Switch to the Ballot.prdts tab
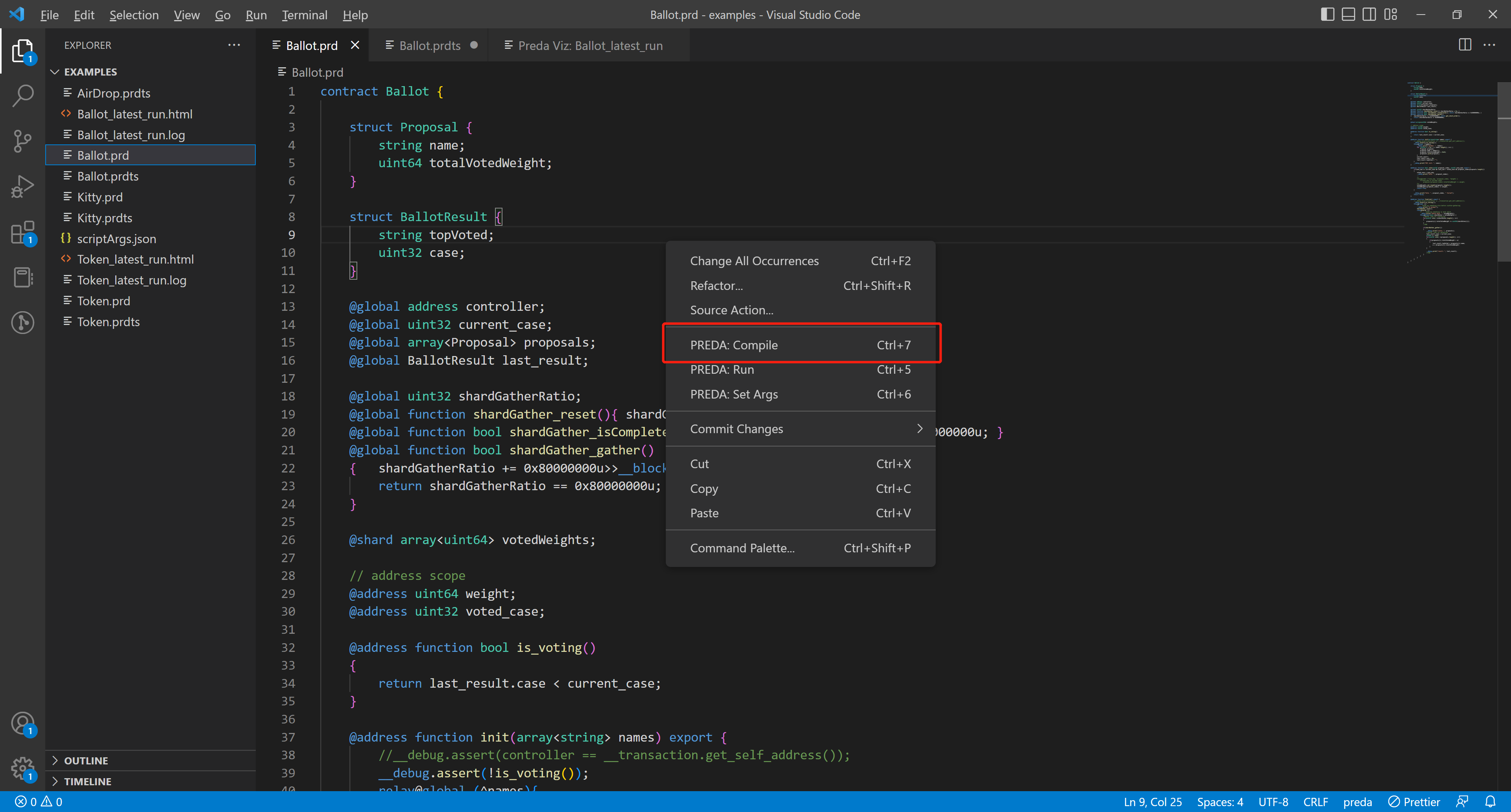Screen dimensions: 1511x812 430,45
